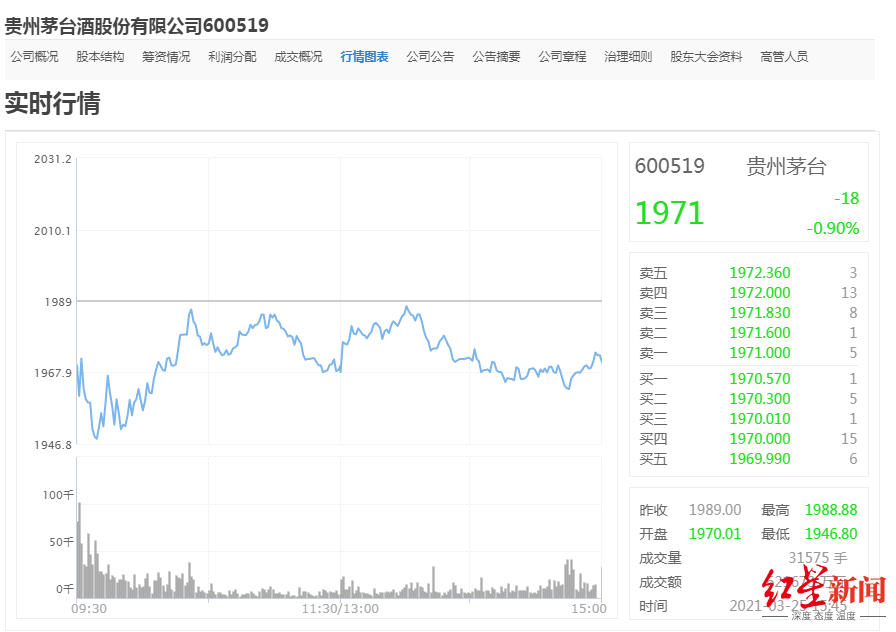This screenshot has height=632, width=896.
Task: Open the 成交概况 tab
Action: (x=298, y=57)
